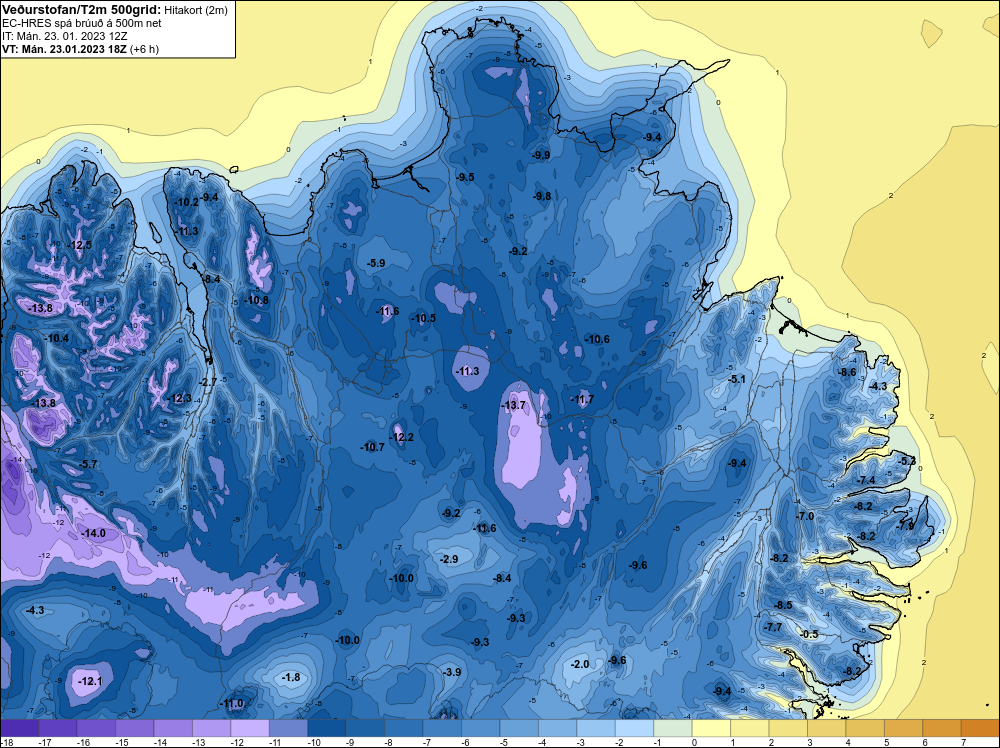
Task: Click the legend scale label 7
Action: click(x=963, y=742)
